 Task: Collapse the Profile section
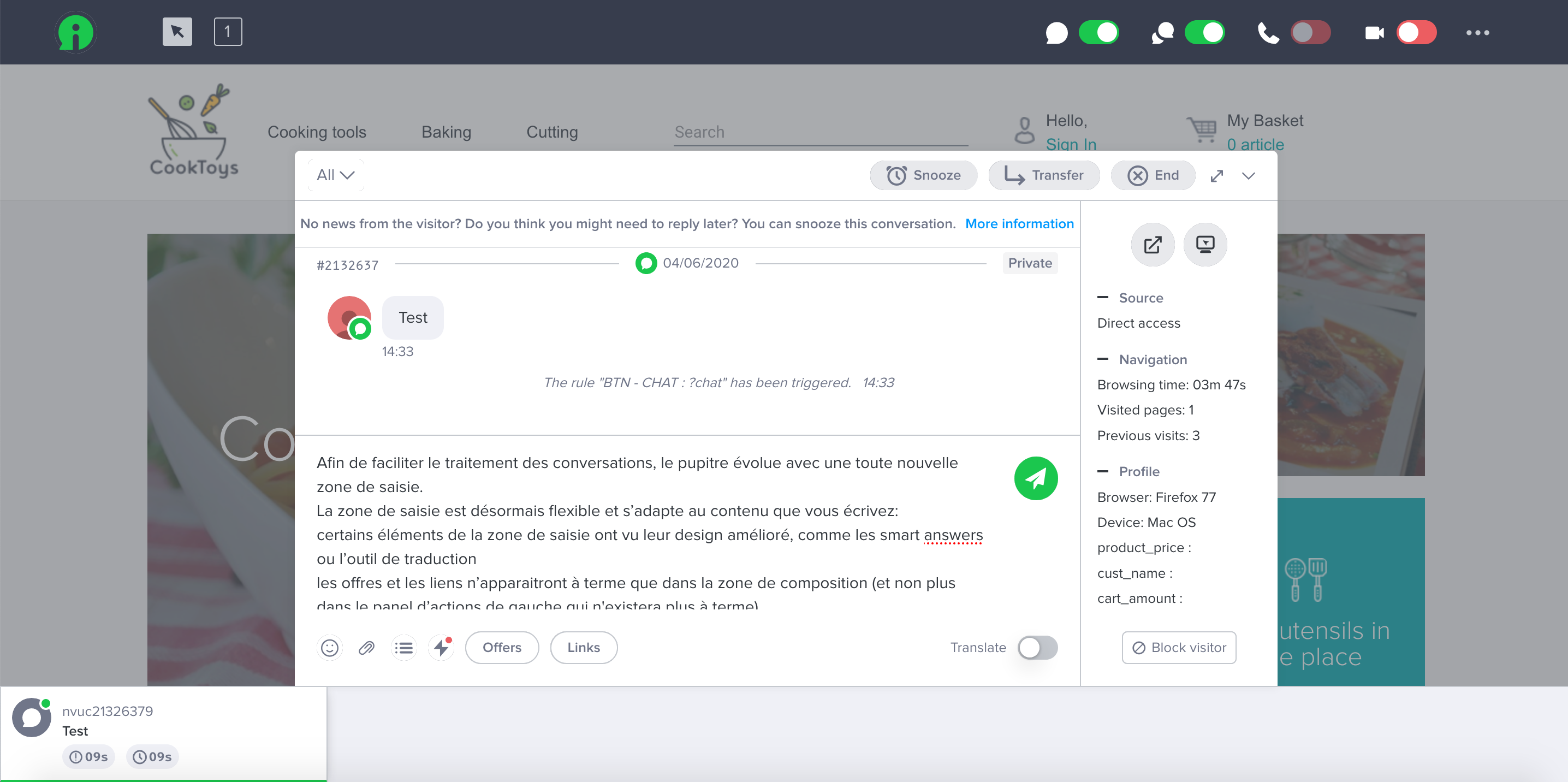click(x=1103, y=471)
